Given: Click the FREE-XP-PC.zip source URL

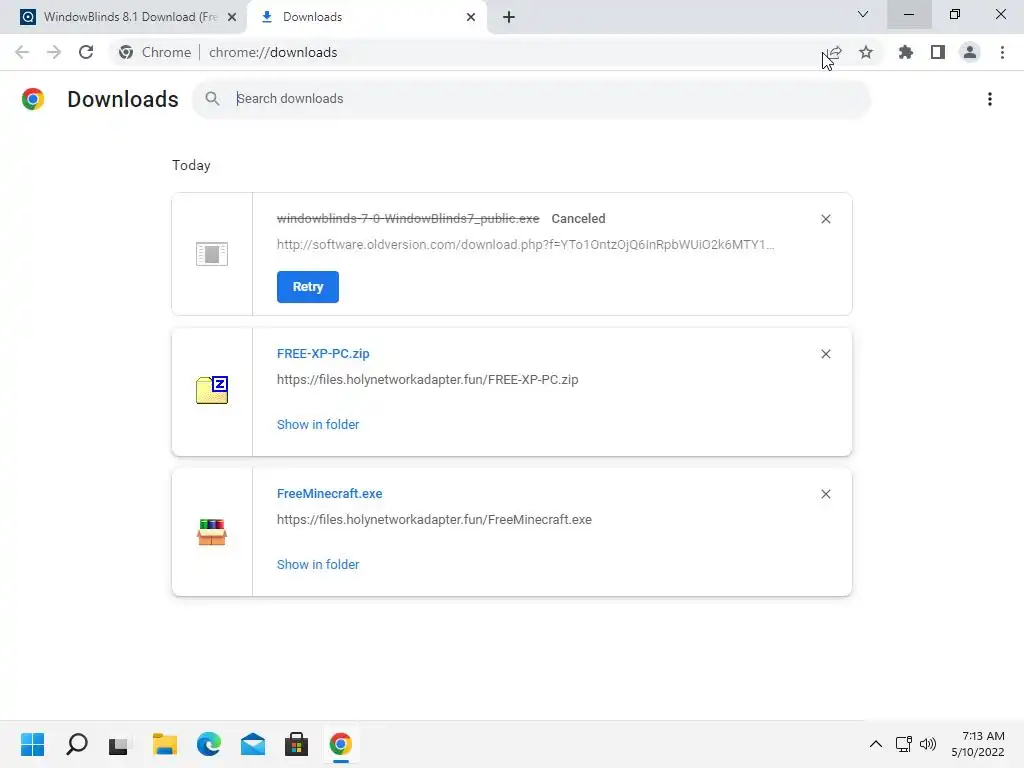Looking at the screenshot, I should (428, 379).
